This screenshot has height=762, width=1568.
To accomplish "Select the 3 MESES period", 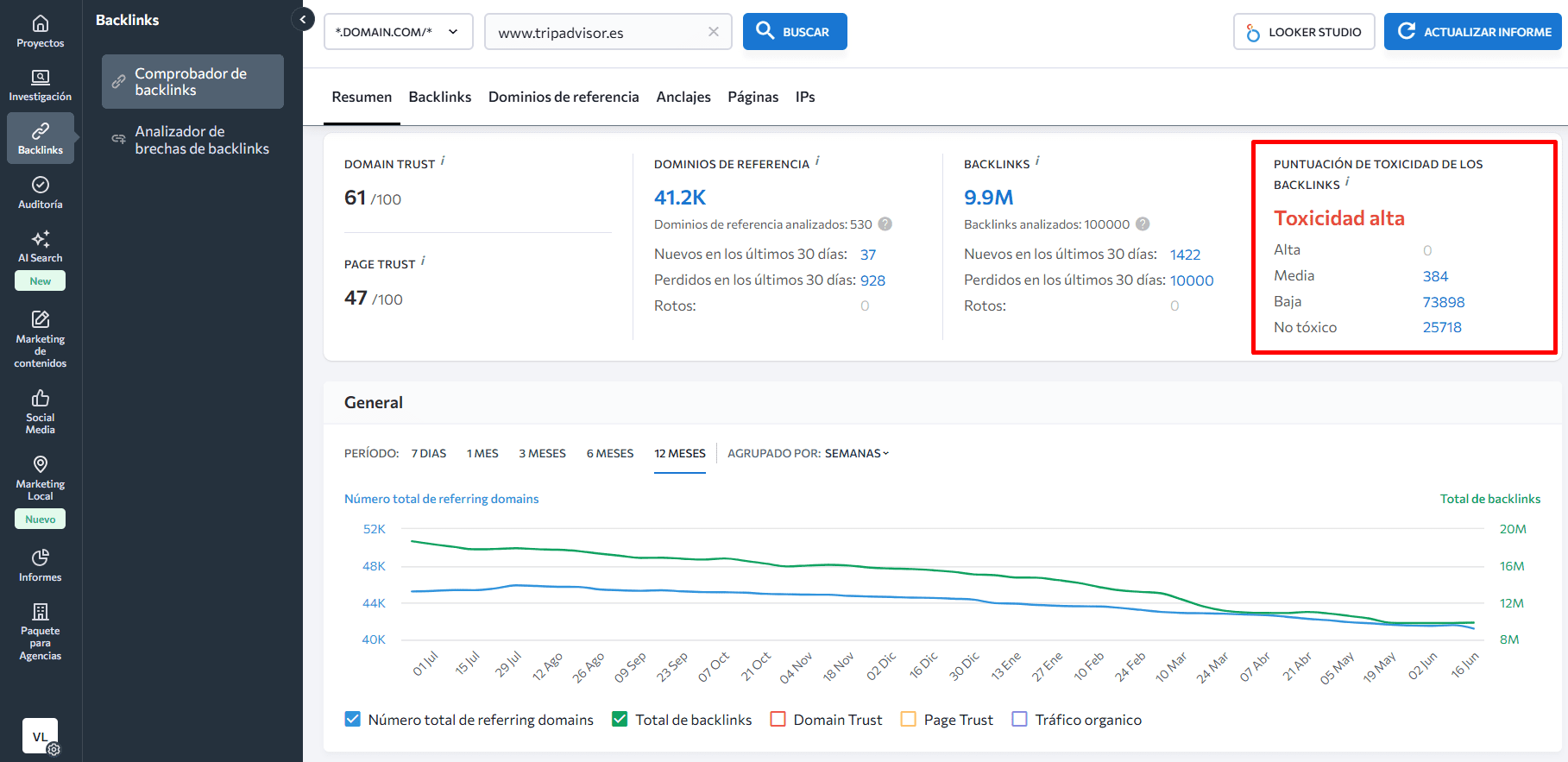I will point(542,453).
